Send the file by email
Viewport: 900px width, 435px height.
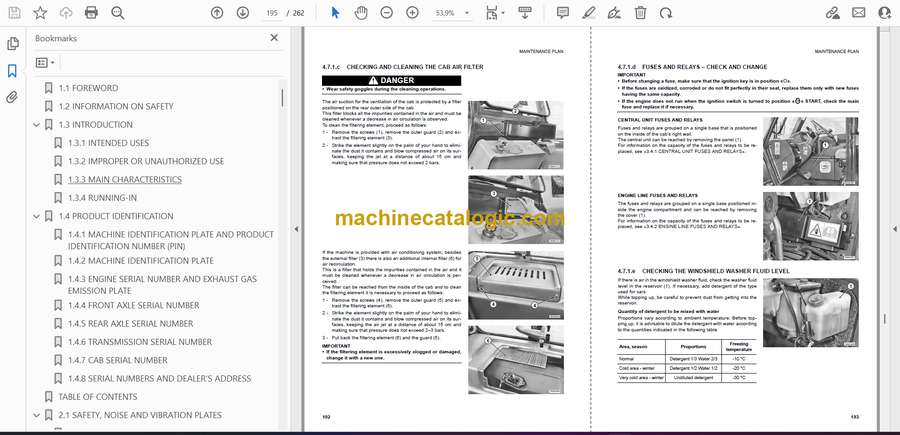(859, 13)
